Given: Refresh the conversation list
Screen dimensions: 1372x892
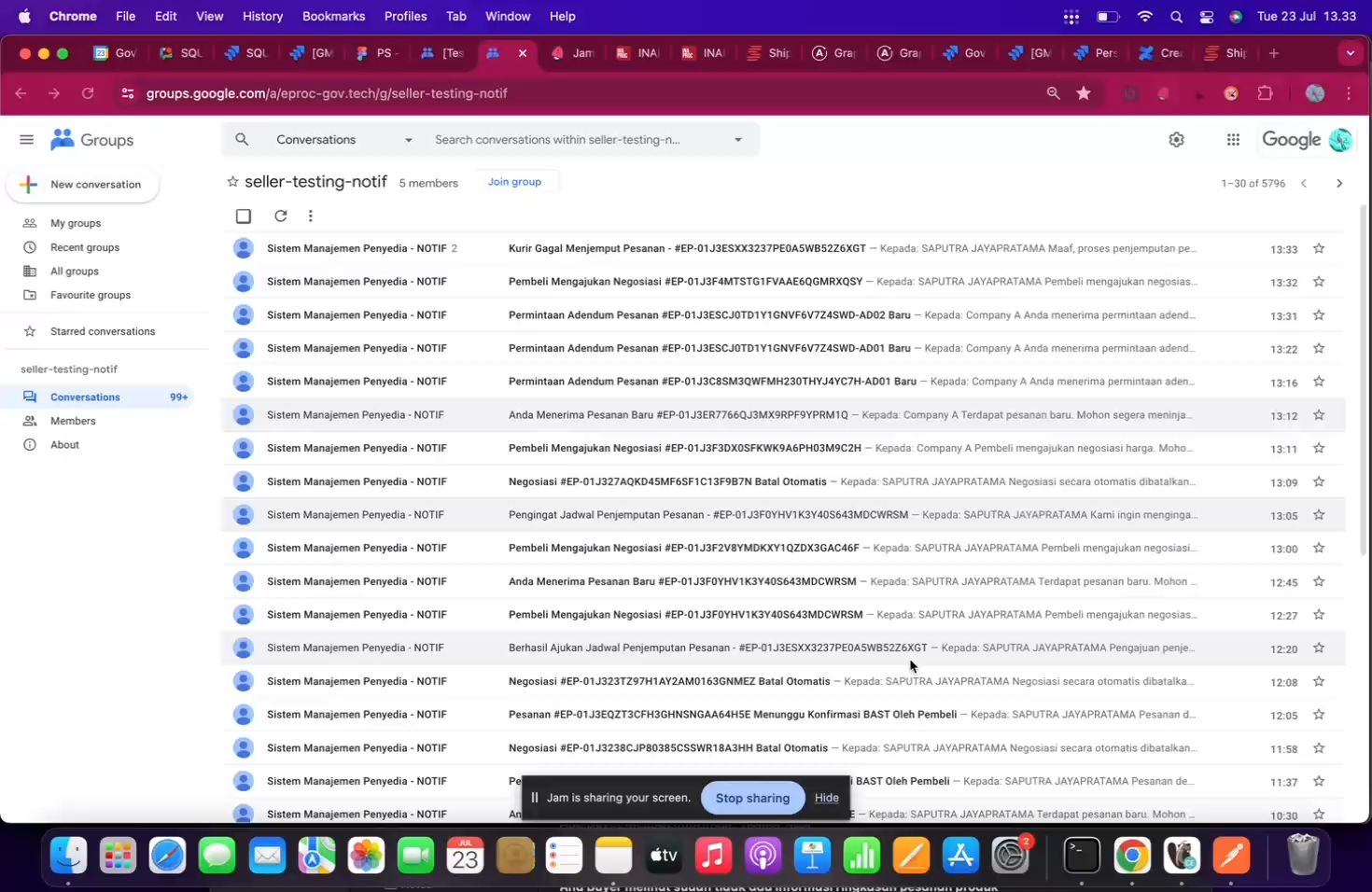Looking at the screenshot, I should click(x=281, y=216).
